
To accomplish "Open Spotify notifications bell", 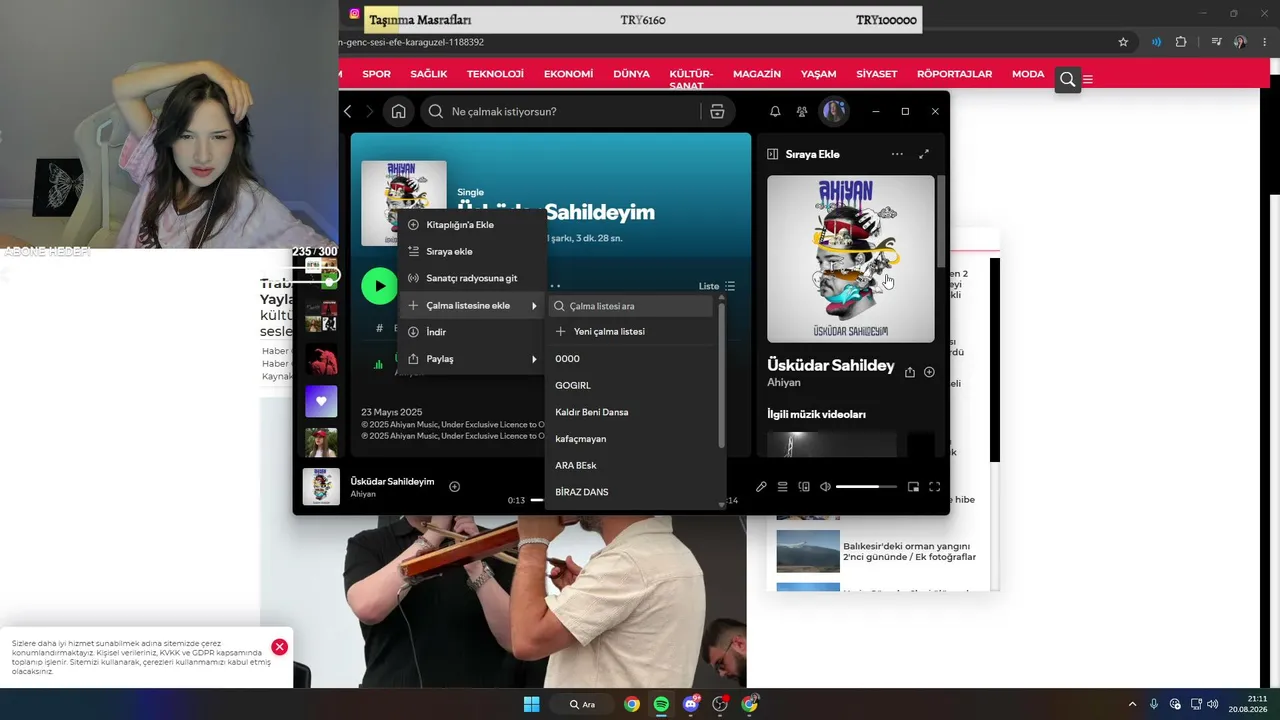I will 775,112.
